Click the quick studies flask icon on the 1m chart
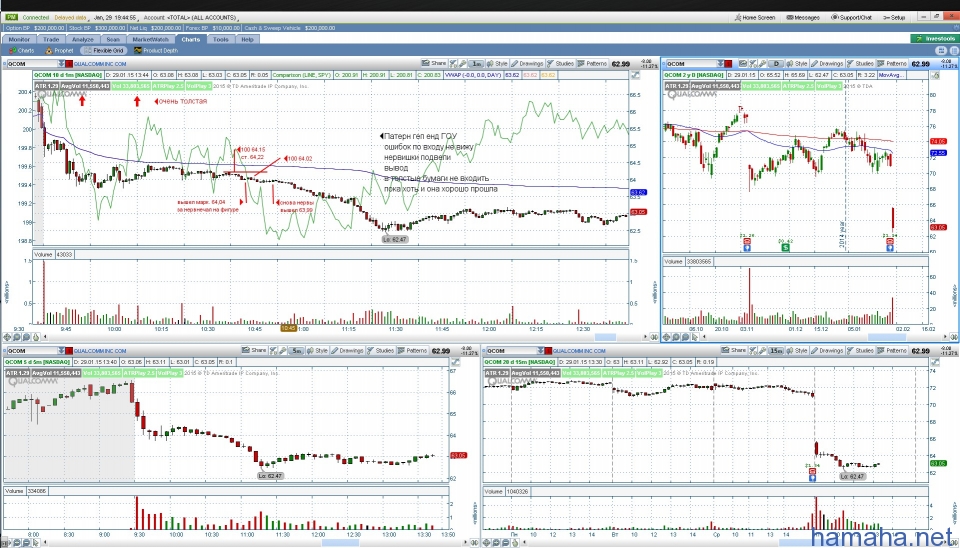Image resolution: width=960 pixels, height=548 pixels. click(x=454, y=63)
